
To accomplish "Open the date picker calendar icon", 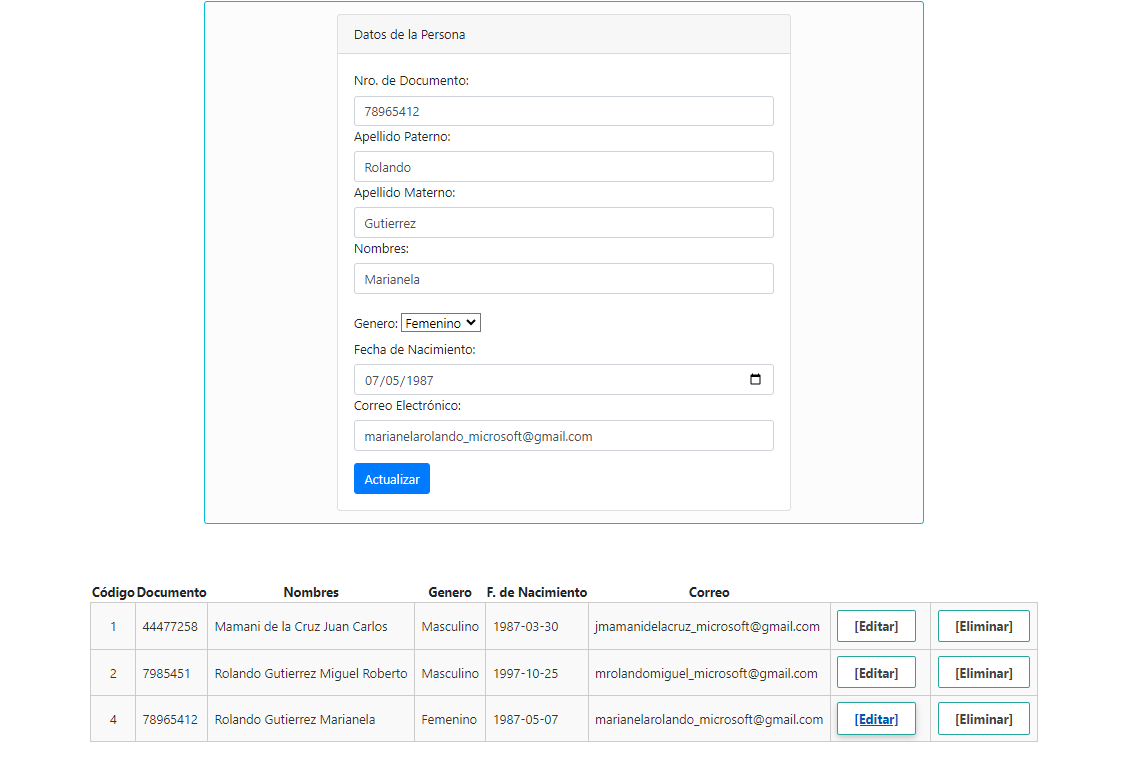I will point(755,380).
